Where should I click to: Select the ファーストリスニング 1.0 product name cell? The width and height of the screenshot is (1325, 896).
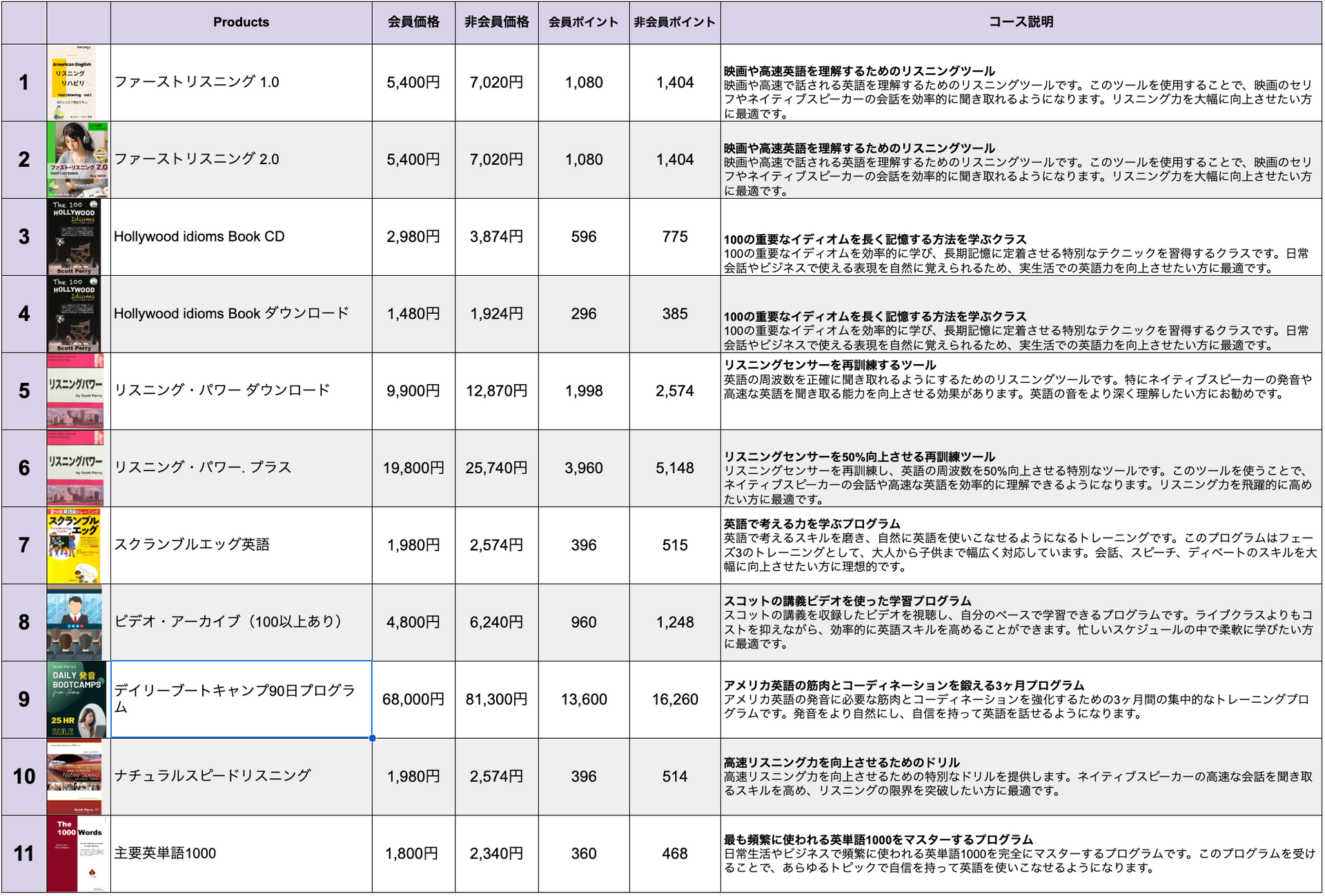242,83
